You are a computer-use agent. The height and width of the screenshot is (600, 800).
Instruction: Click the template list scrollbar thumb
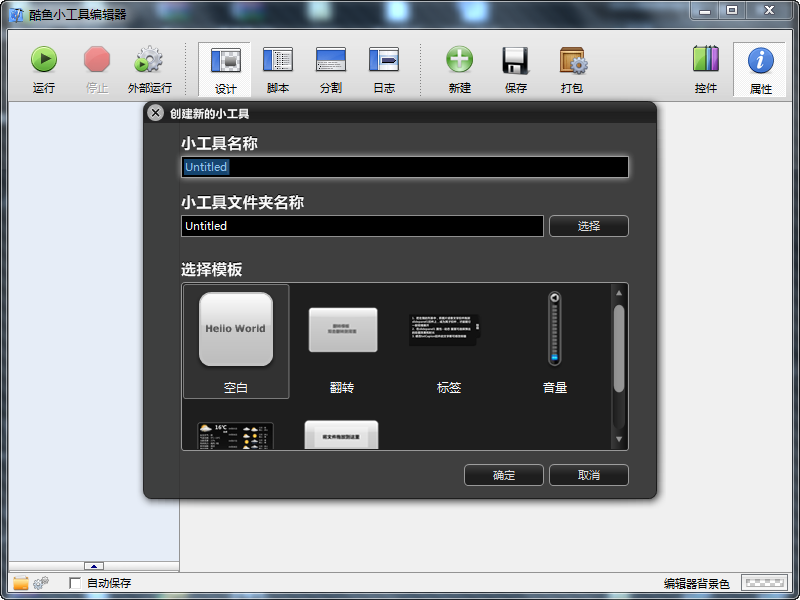tap(619, 348)
